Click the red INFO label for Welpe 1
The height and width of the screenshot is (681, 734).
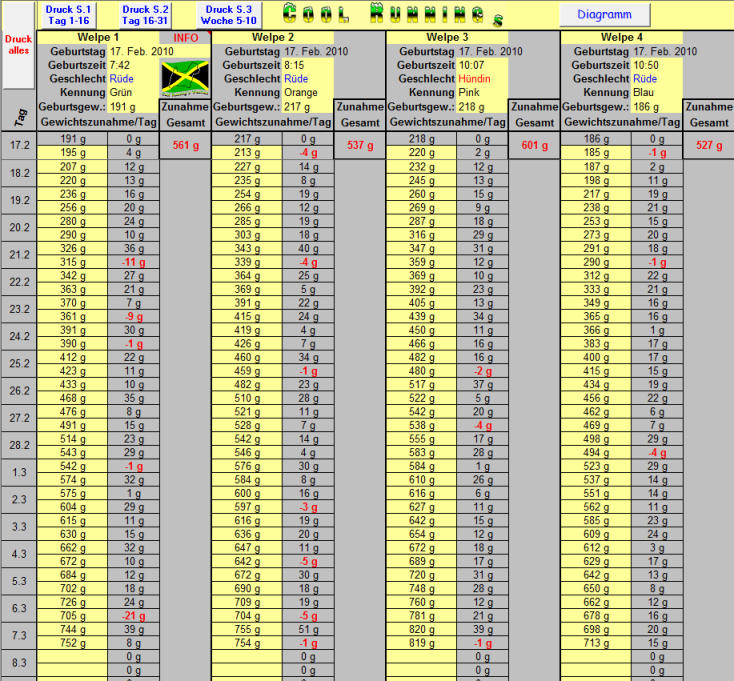[x=186, y=38]
